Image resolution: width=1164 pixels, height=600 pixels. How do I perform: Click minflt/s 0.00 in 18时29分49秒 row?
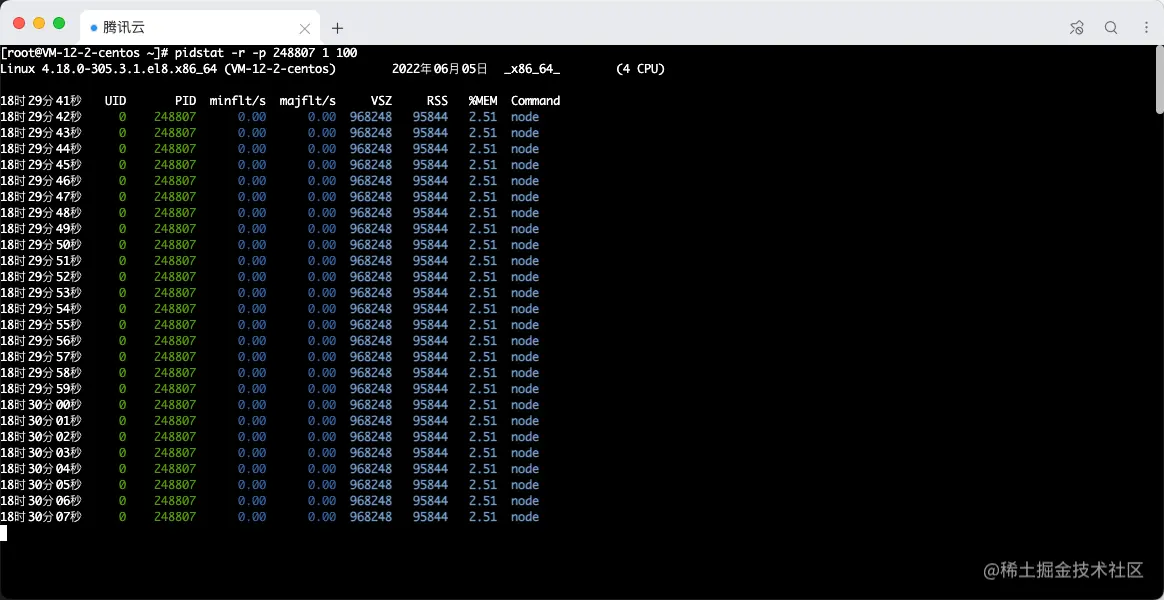click(x=252, y=229)
